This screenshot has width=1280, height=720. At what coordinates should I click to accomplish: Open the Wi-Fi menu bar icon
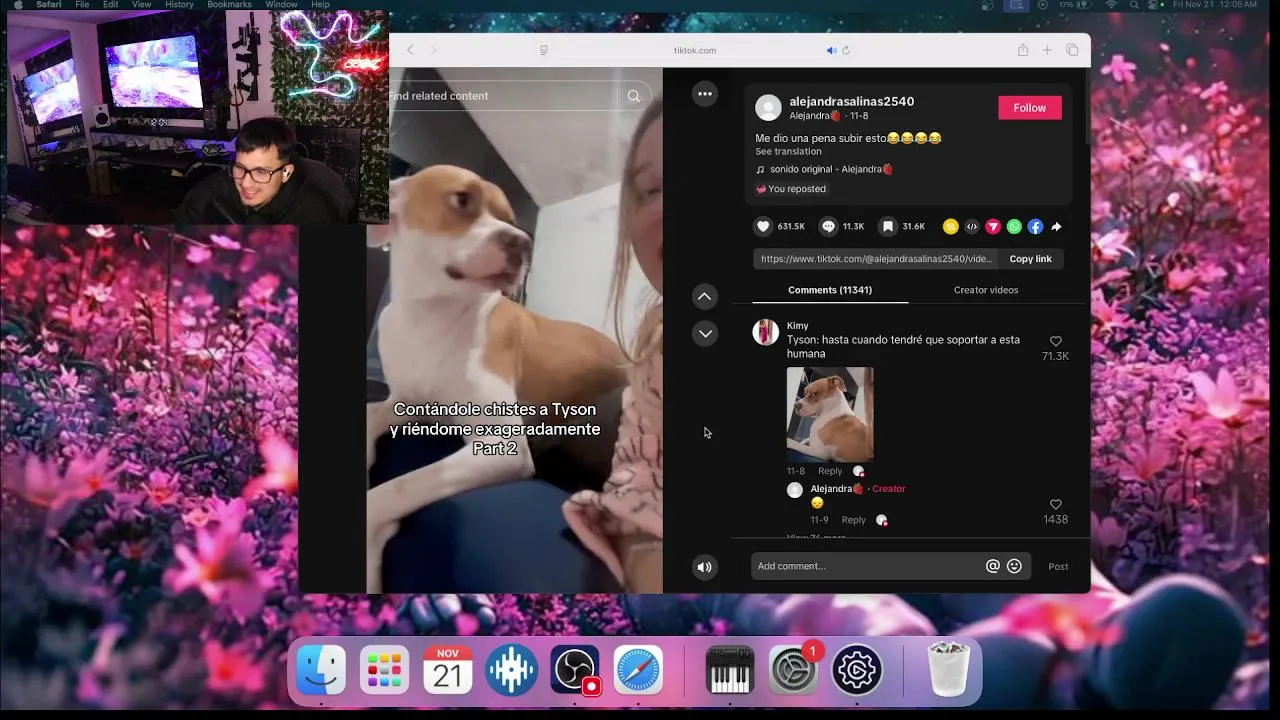[x=1110, y=5]
